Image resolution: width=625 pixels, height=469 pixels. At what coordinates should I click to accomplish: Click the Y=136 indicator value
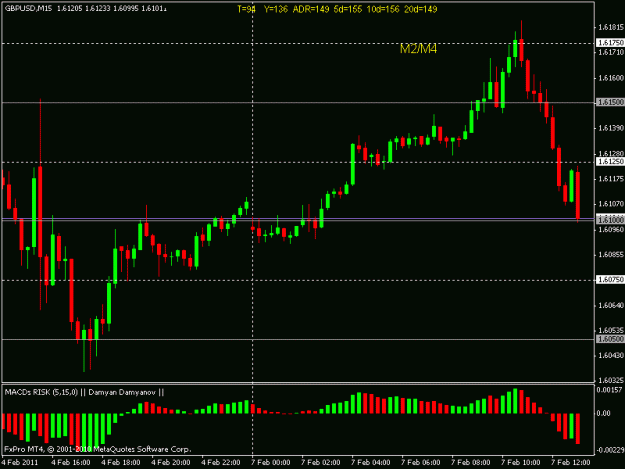click(x=275, y=9)
